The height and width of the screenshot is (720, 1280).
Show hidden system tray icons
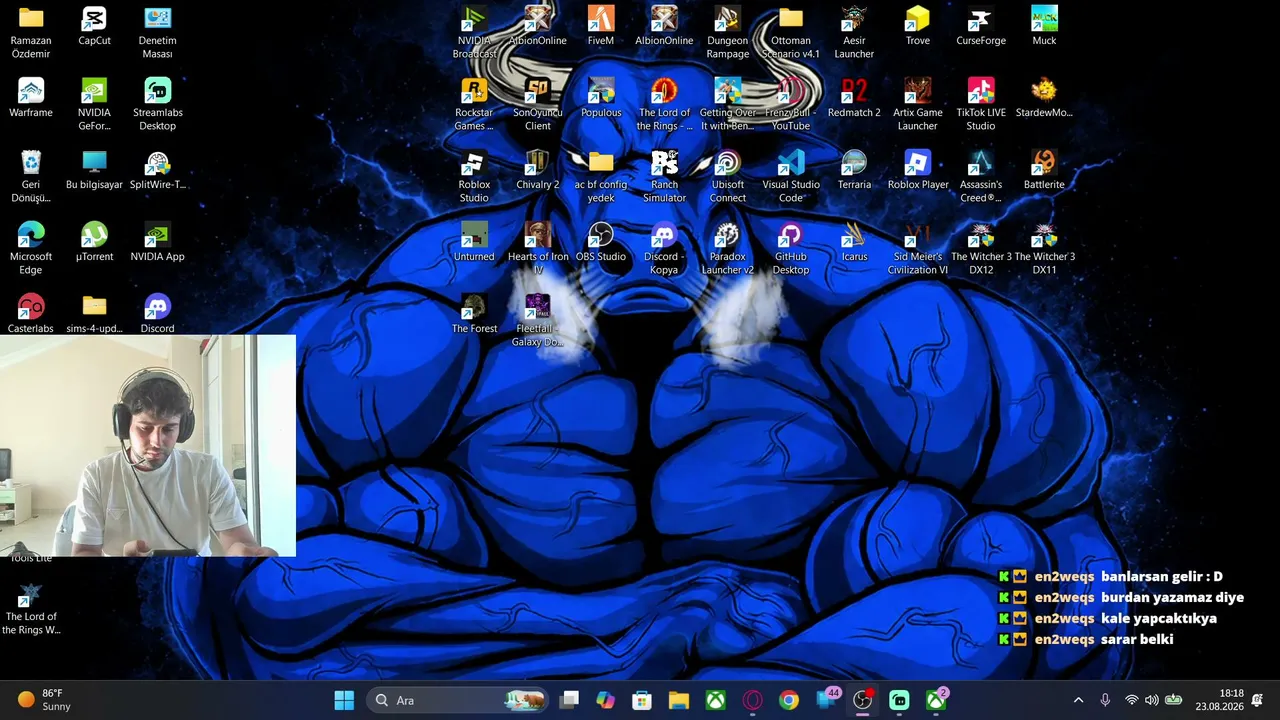click(1078, 700)
